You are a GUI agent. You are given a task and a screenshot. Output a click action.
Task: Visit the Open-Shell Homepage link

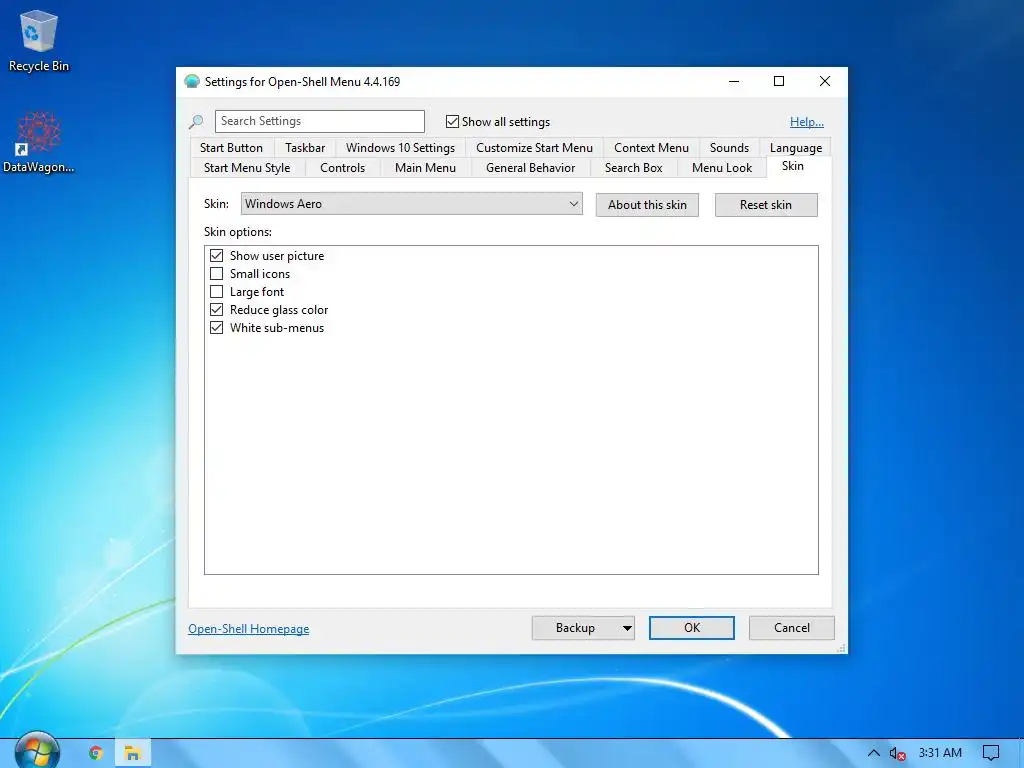click(x=249, y=629)
